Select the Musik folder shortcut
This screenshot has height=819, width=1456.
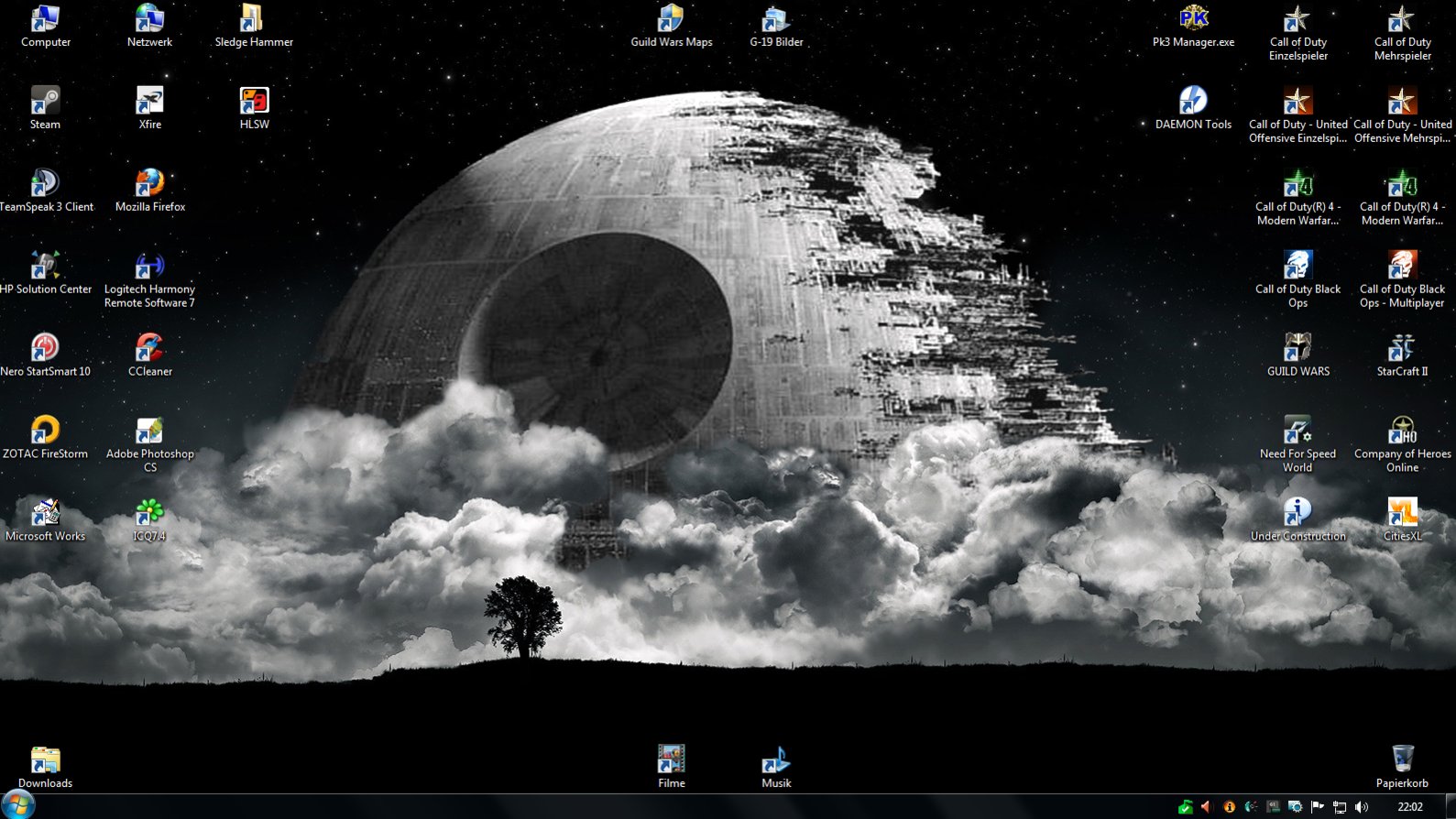coord(776,759)
